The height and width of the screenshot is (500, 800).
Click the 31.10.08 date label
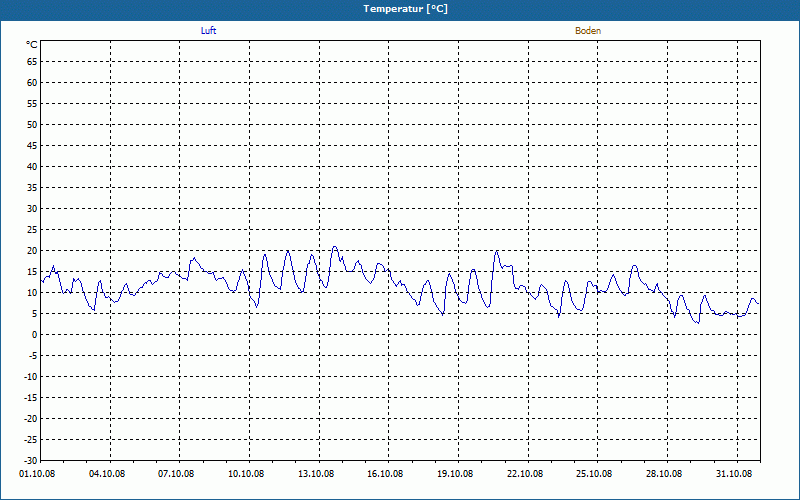tap(734, 473)
